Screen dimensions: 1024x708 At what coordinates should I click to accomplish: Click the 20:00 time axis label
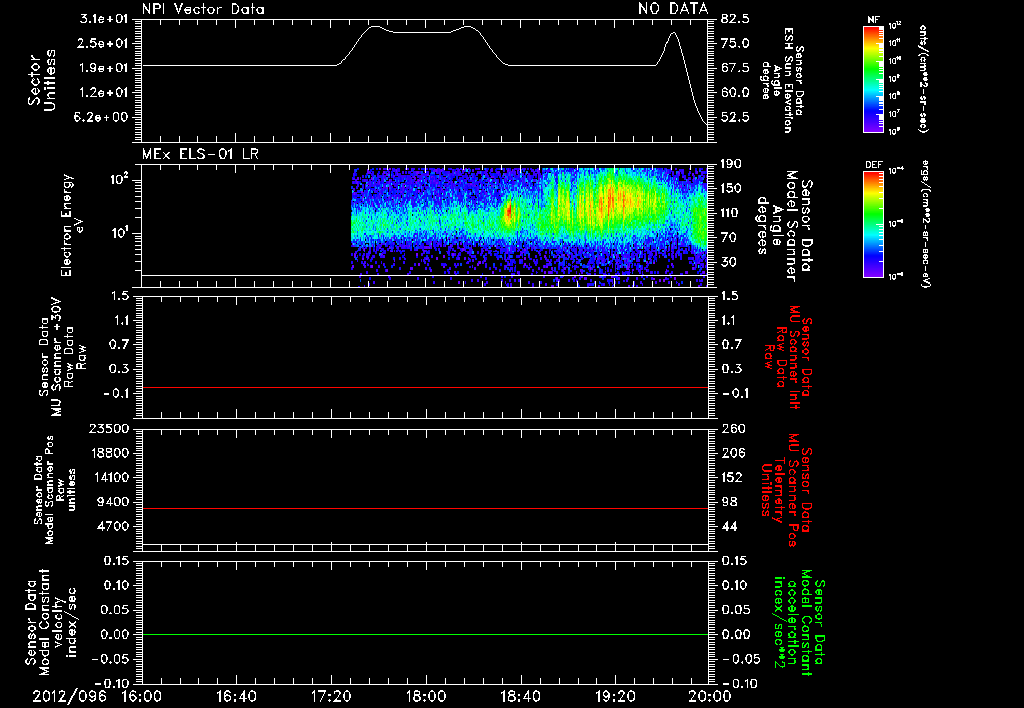[x=710, y=696]
